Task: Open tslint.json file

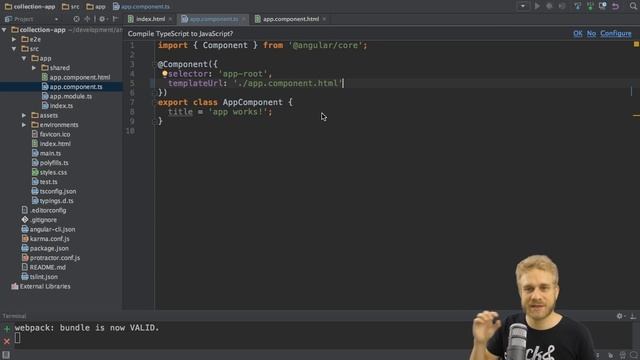Action: [44, 277]
